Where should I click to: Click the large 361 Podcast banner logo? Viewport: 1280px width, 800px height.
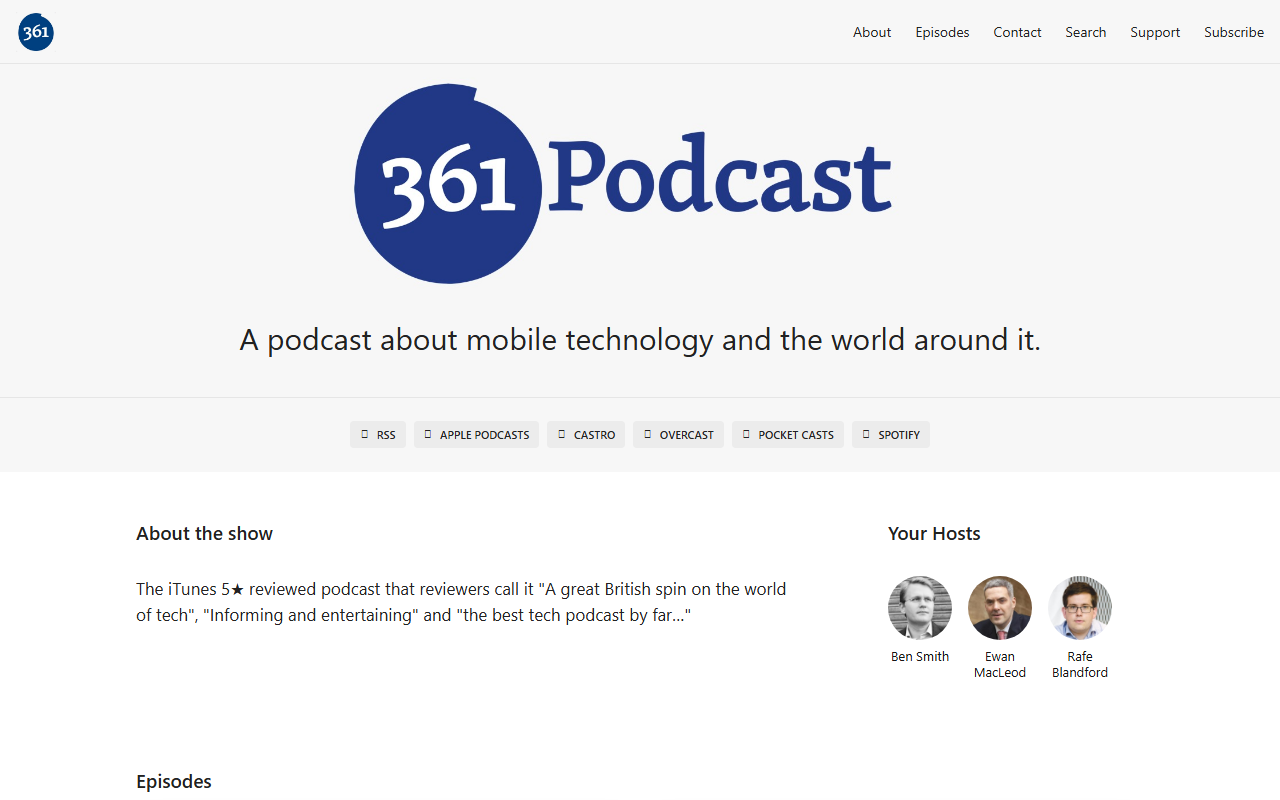(x=622, y=184)
